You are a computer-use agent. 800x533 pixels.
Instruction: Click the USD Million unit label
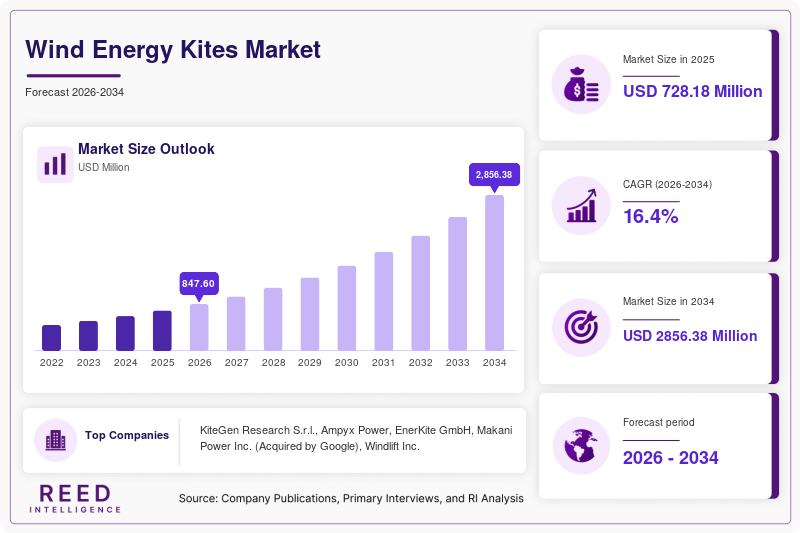(x=104, y=167)
